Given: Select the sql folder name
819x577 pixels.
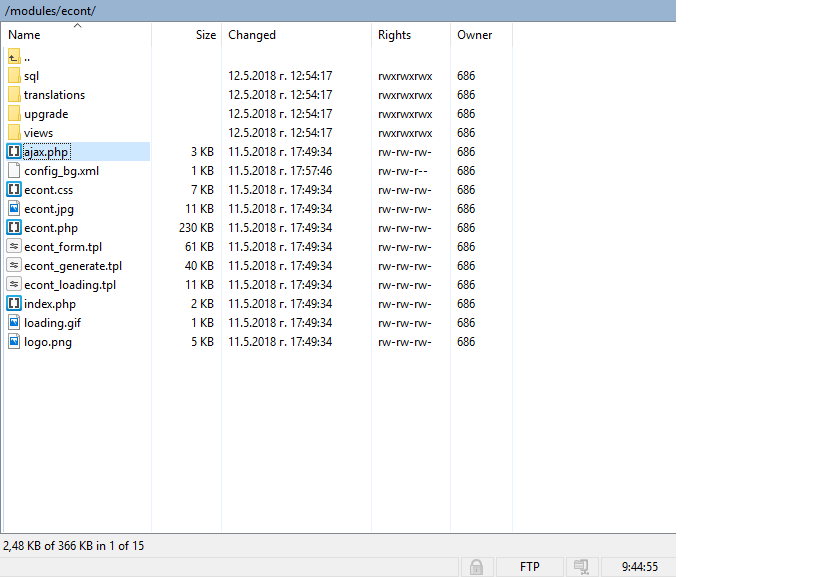Looking at the screenshot, I should 31,76.
